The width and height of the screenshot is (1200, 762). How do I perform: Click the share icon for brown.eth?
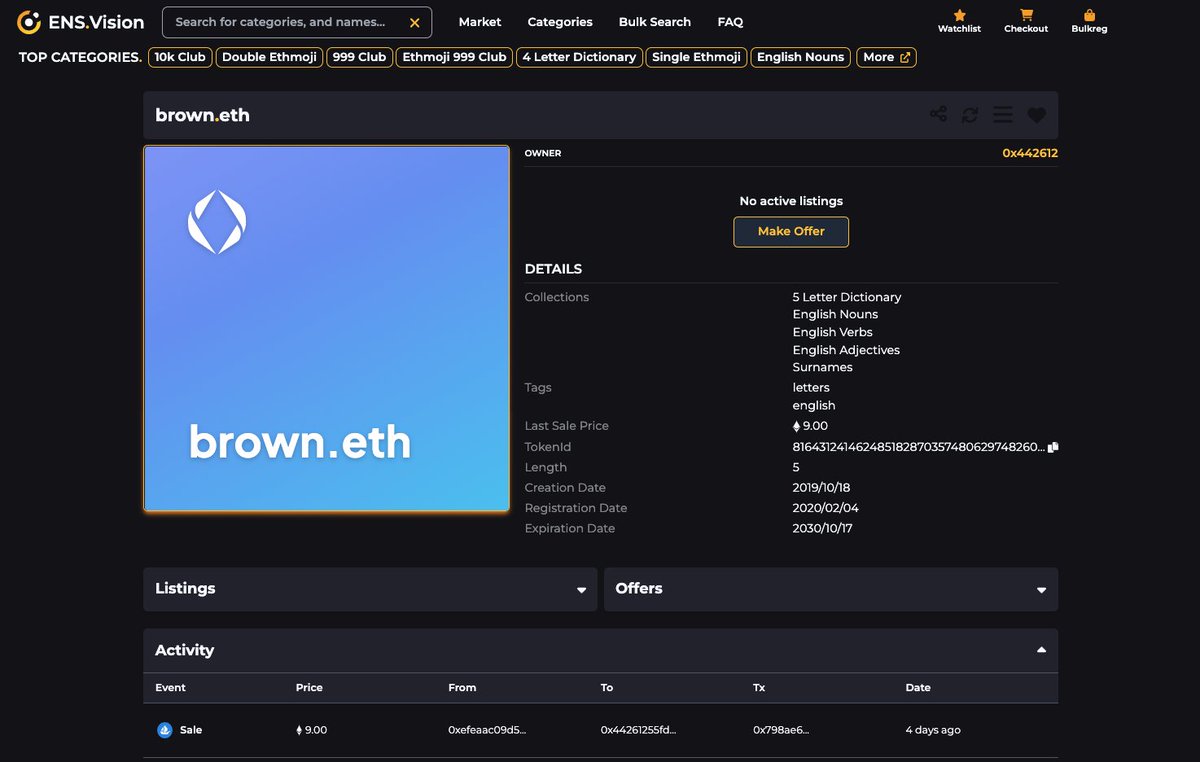(938, 115)
